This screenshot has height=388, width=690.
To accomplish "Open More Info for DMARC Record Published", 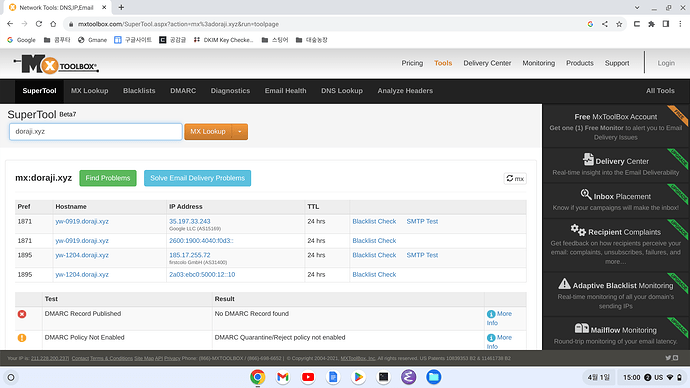I will click(x=499, y=318).
